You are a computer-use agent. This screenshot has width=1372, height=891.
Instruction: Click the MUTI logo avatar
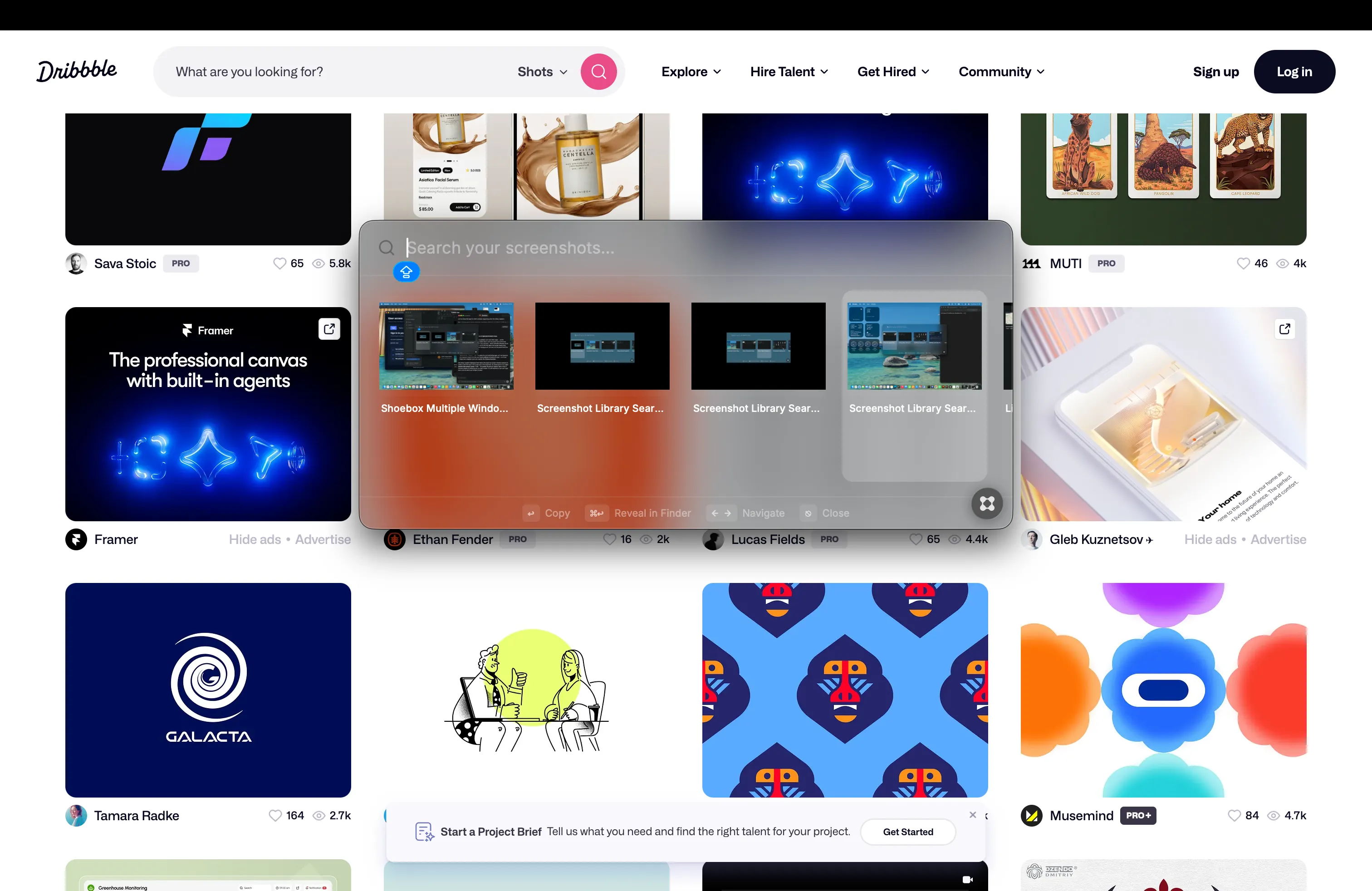coord(1031,264)
